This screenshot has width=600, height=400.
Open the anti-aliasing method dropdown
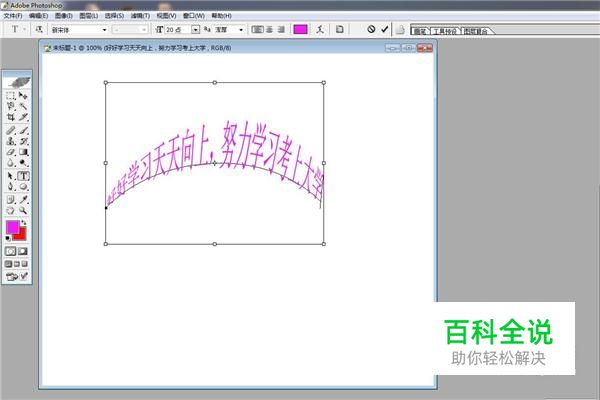pyautogui.click(x=241, y=29)
